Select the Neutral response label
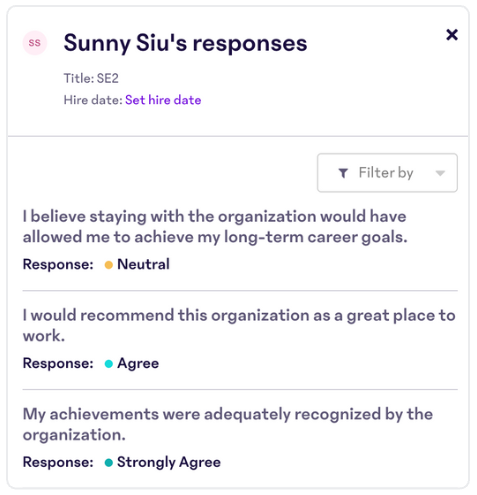 click(x=143, y=264)
